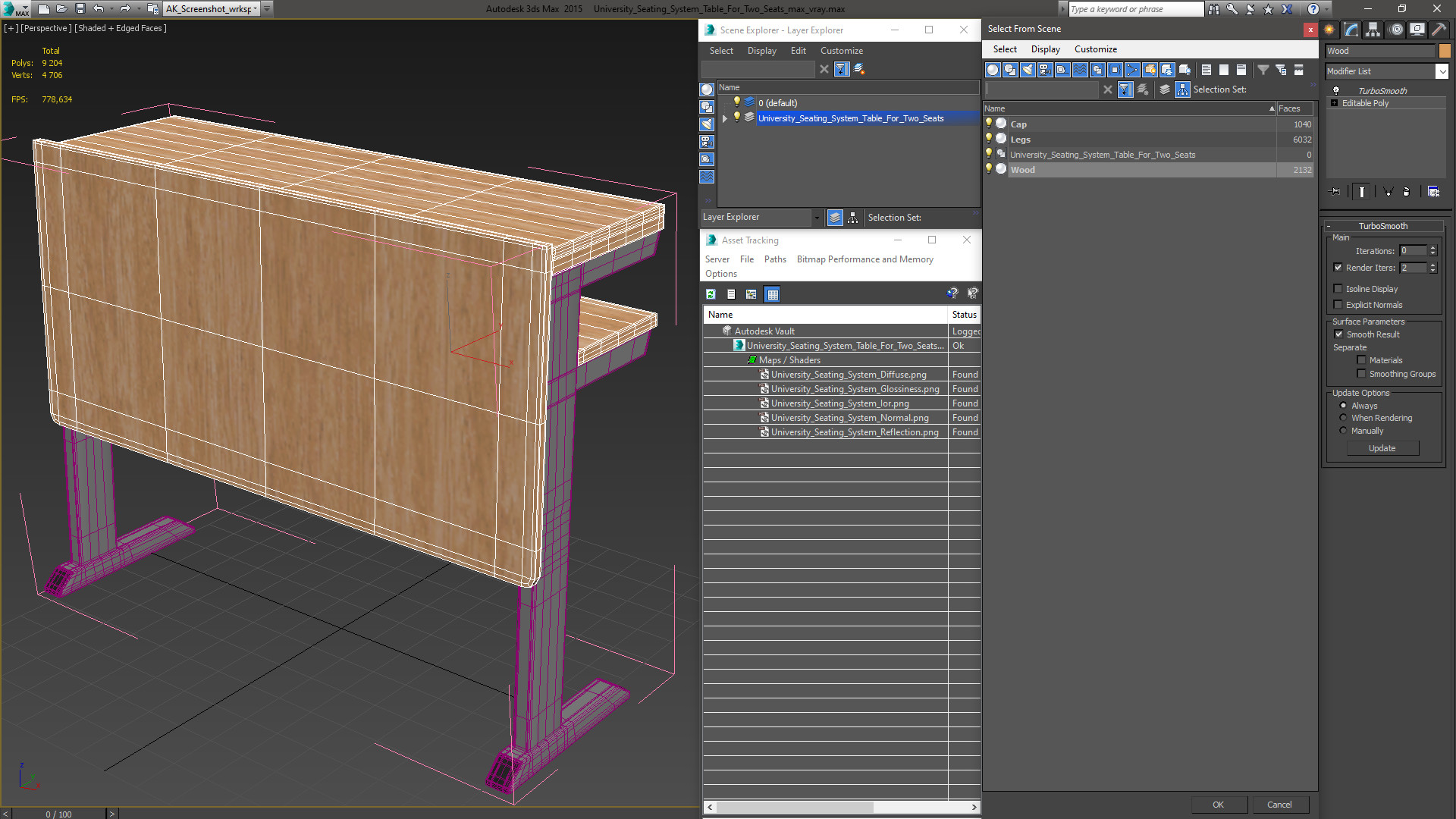The width and height of the screenshot is (1456, 819).
Task: Expand the Editable Poly modifier entry
Action: (x=1334, y=103)
